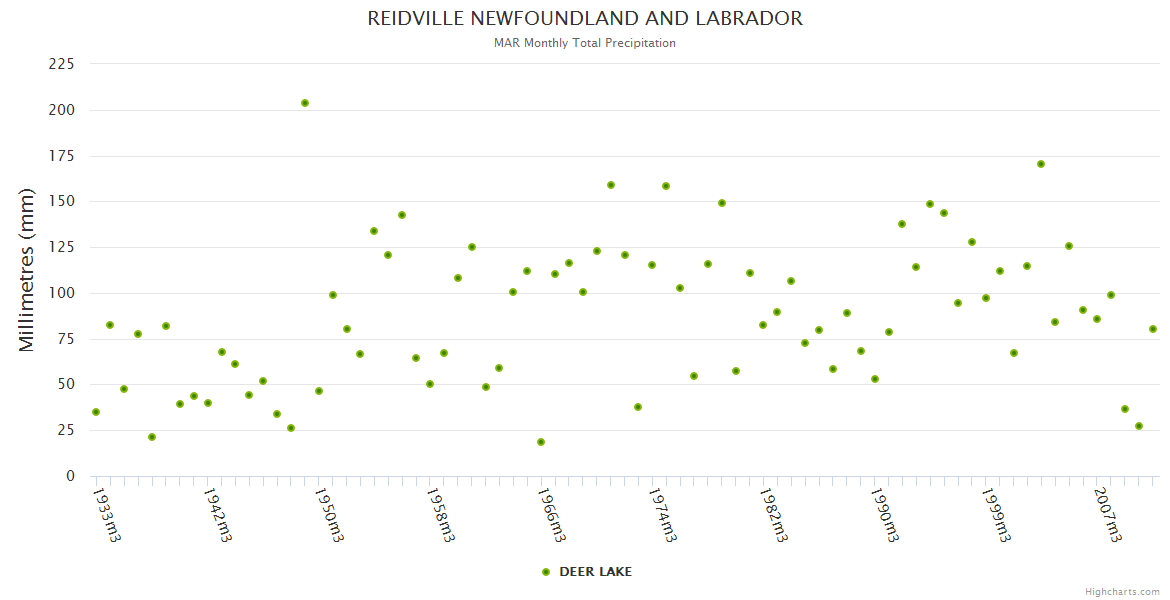Select the 1966m3 x-axis label
The height and width of the screenshot is (600, 1170).
[552, 514]
